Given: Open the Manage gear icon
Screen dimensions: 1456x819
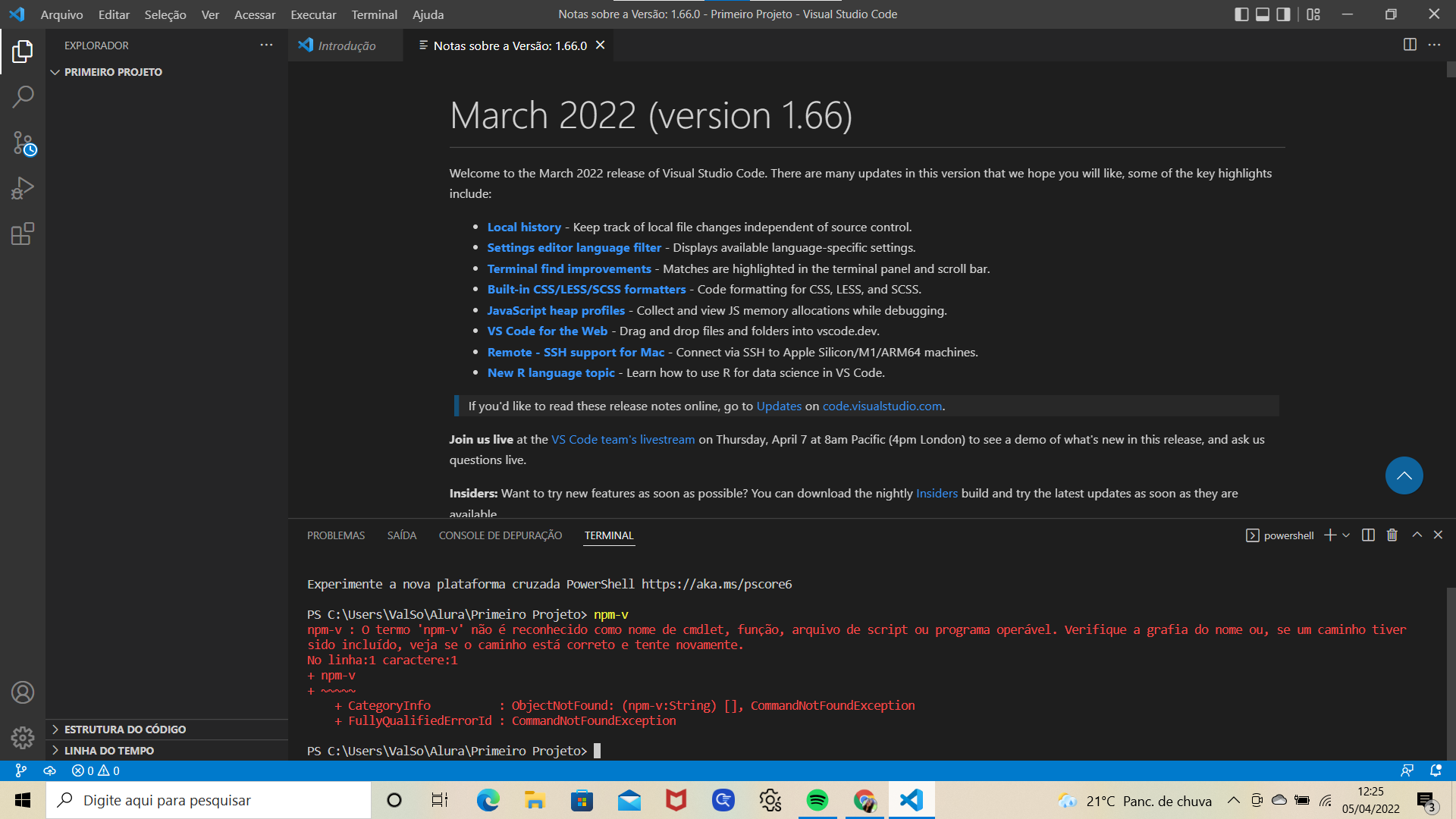Looking at the screenshot, I should [x=23, y=737].
